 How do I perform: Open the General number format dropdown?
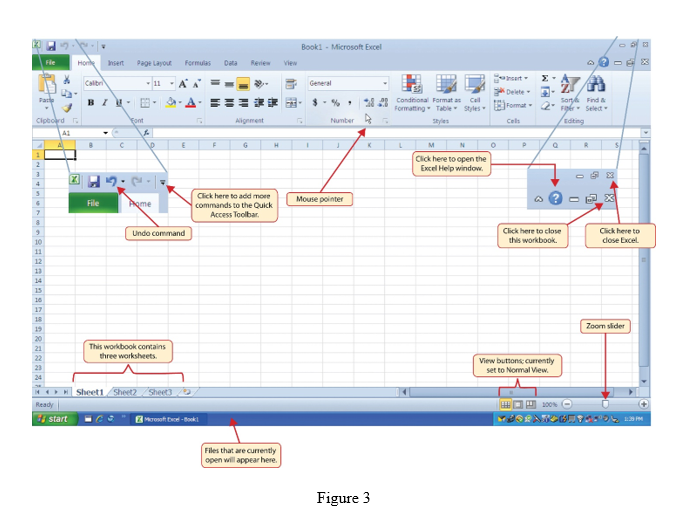[385, 83]
